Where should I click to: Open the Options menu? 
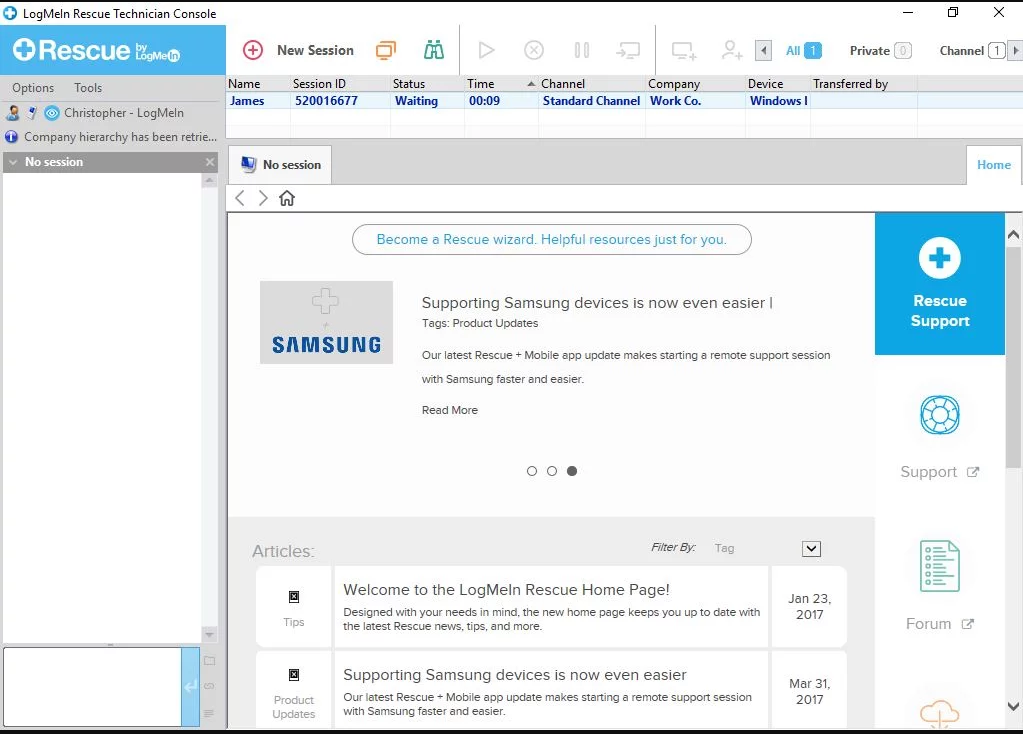click(x=33, y=87)
